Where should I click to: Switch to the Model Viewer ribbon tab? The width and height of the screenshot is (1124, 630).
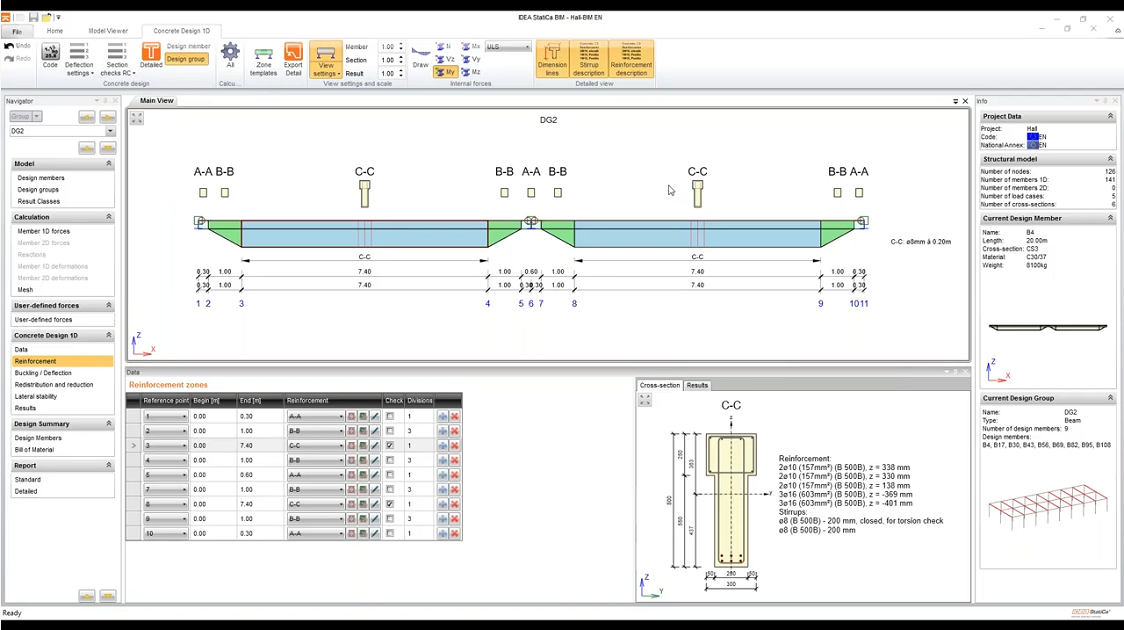[108, 31]
